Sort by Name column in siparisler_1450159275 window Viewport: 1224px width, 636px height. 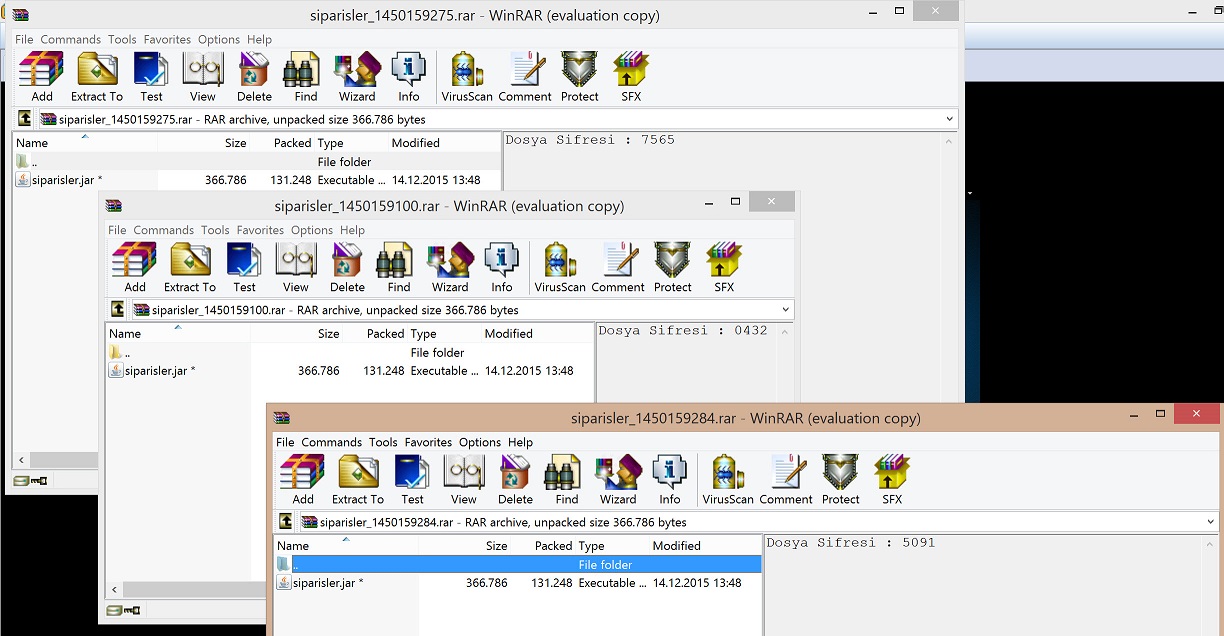pos(85,142)
